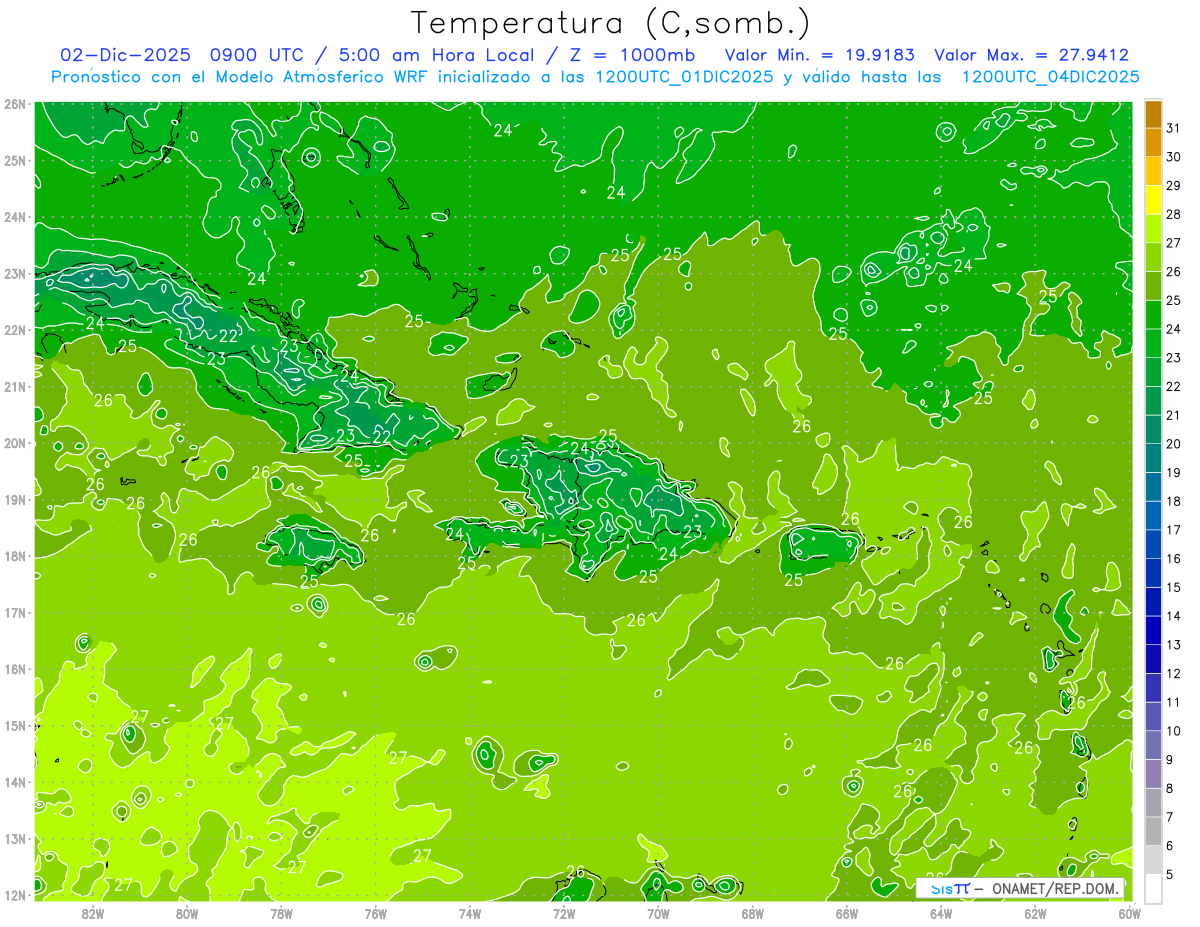Click the '62W' longitude axis label

click(x=1035, y=913)
